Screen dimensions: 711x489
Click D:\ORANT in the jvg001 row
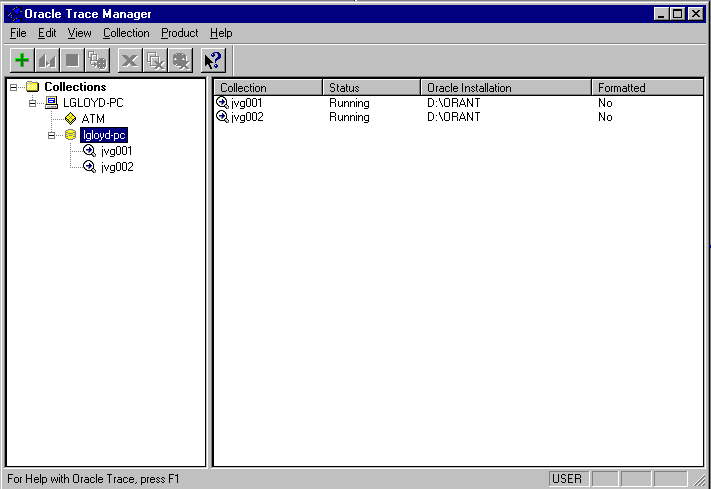point(453,103)
